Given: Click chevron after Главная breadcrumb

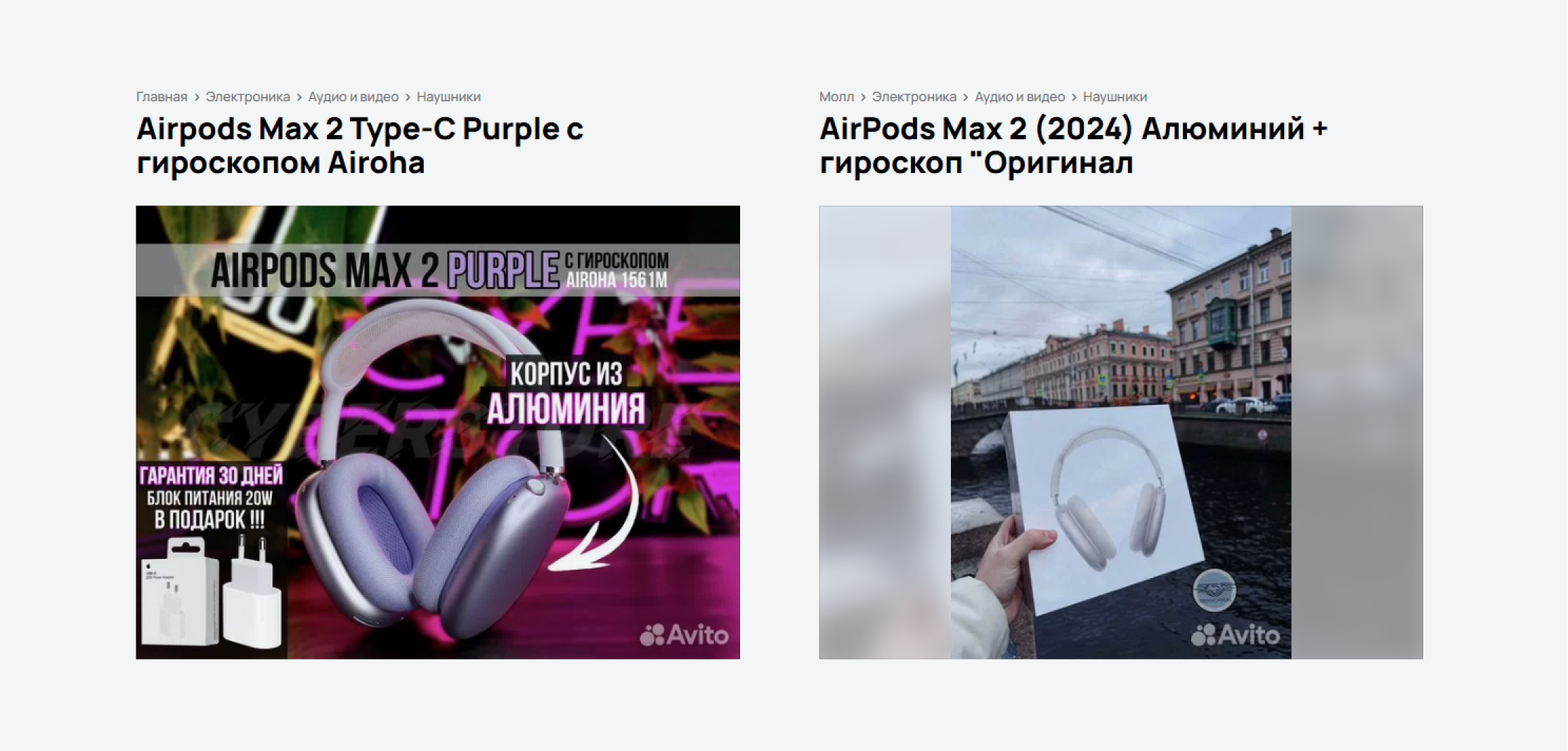Looking at the screenshot, I should [x=197, y=97].
